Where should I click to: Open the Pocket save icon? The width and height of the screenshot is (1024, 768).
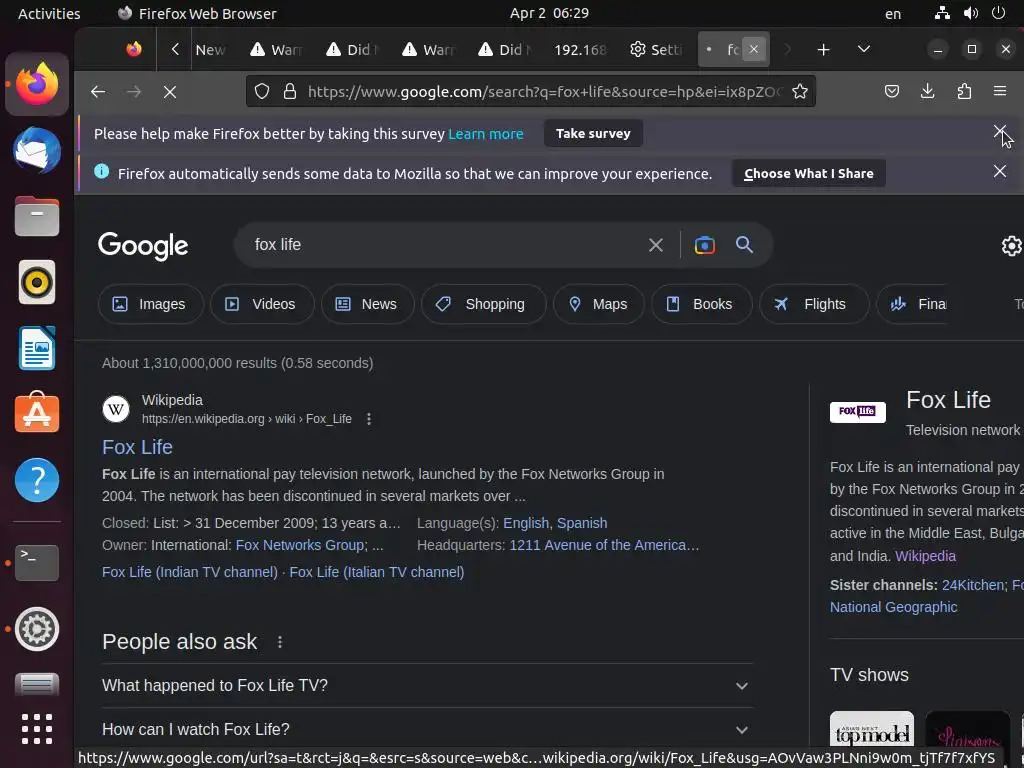891,91
